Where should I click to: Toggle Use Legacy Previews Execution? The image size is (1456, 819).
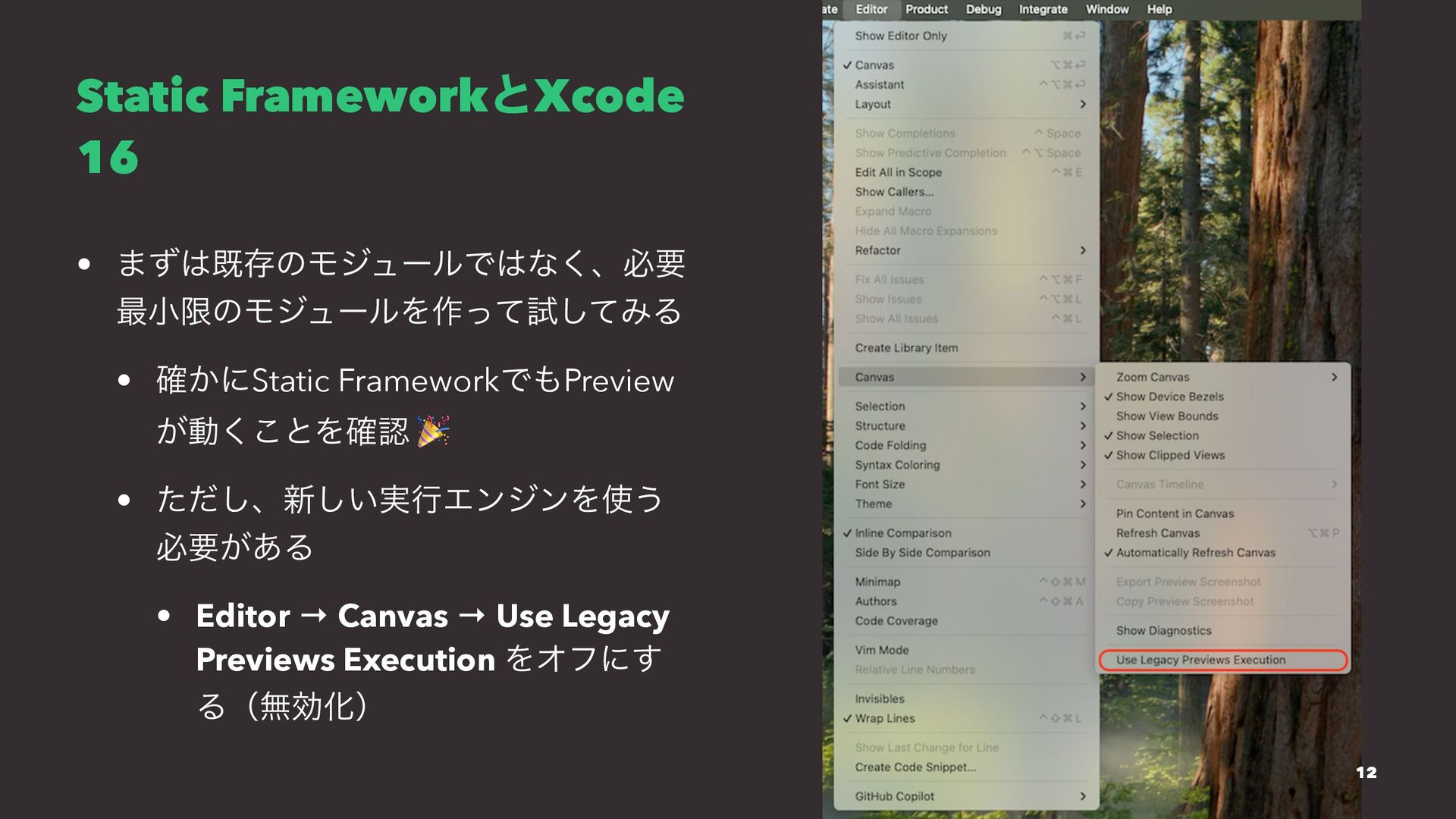coord(1223,661)
